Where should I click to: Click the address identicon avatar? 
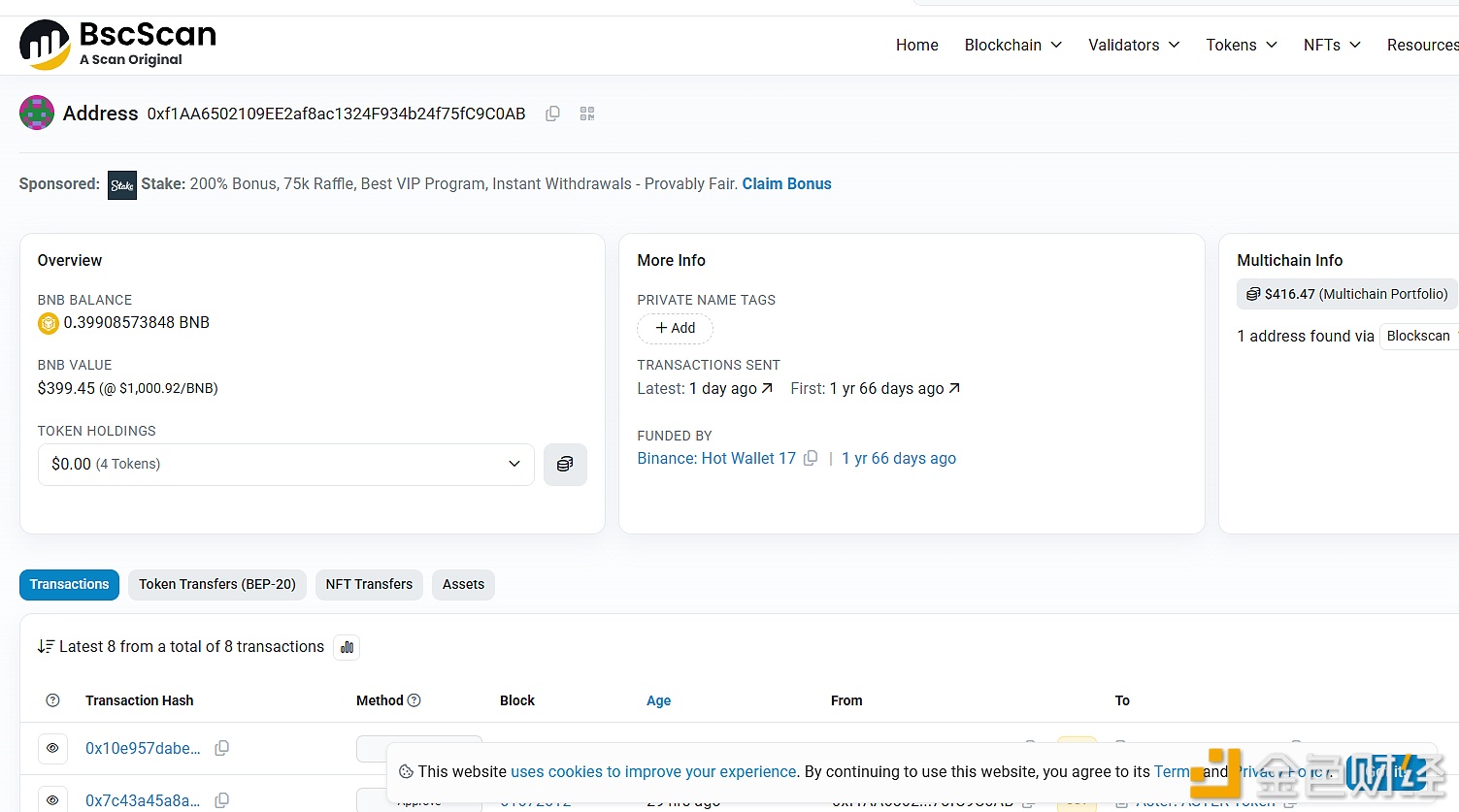click(37, 114)
